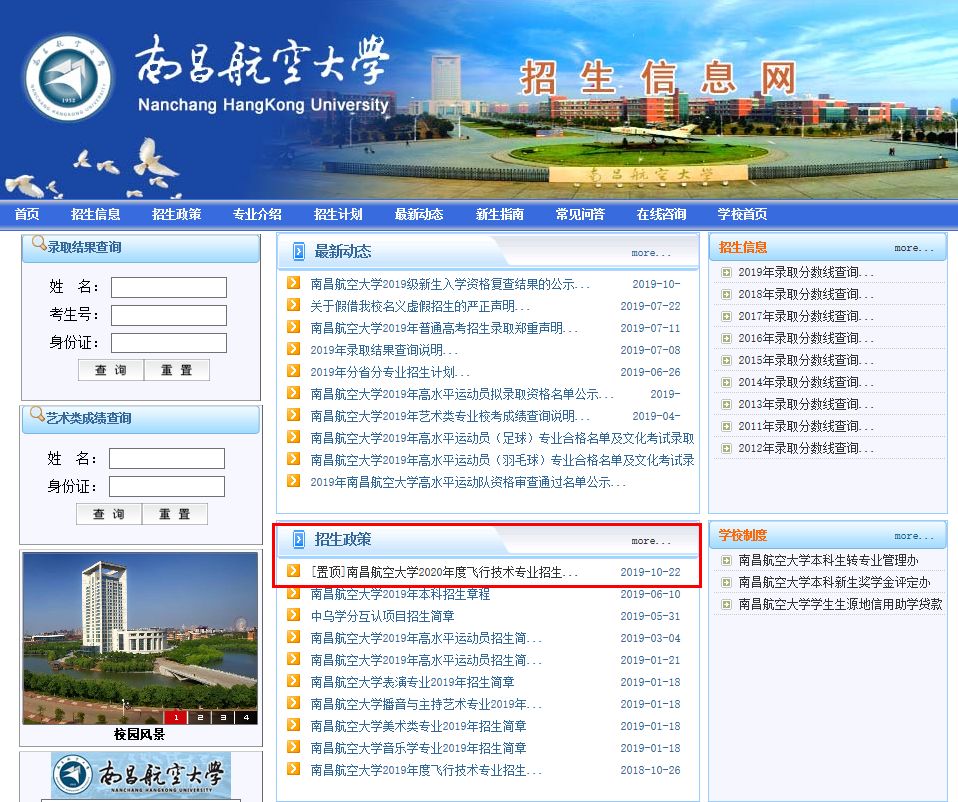Open 南昌航空大学学生生源地信用助学贷款 link
Viewport: 958px width, 802px height.
(840, 604)
